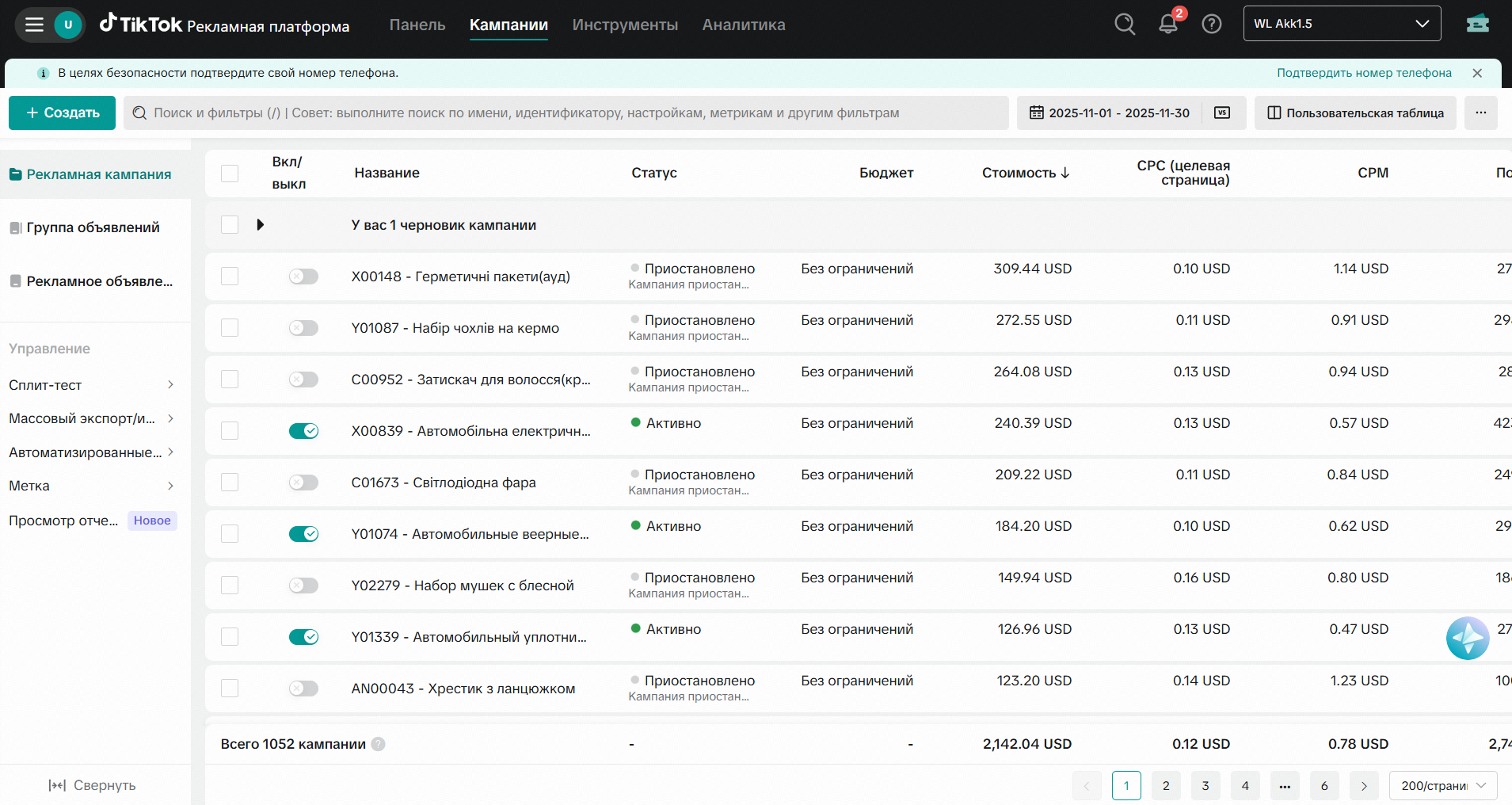Open the Инструменты menu
Viewport: 1512px width, 805px height.
625,25
